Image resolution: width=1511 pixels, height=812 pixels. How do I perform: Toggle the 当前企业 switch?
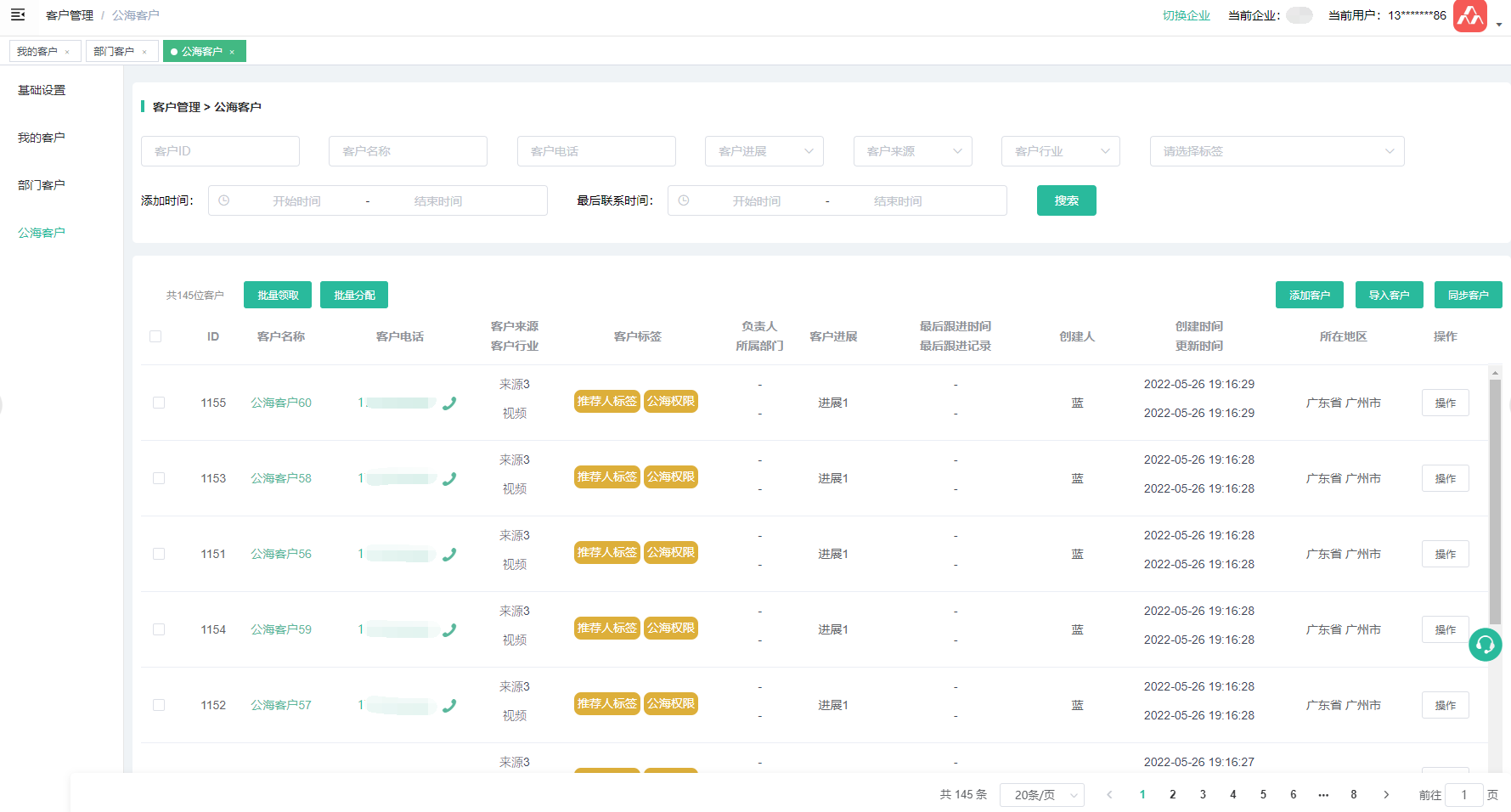click(x=1299, y=15)
